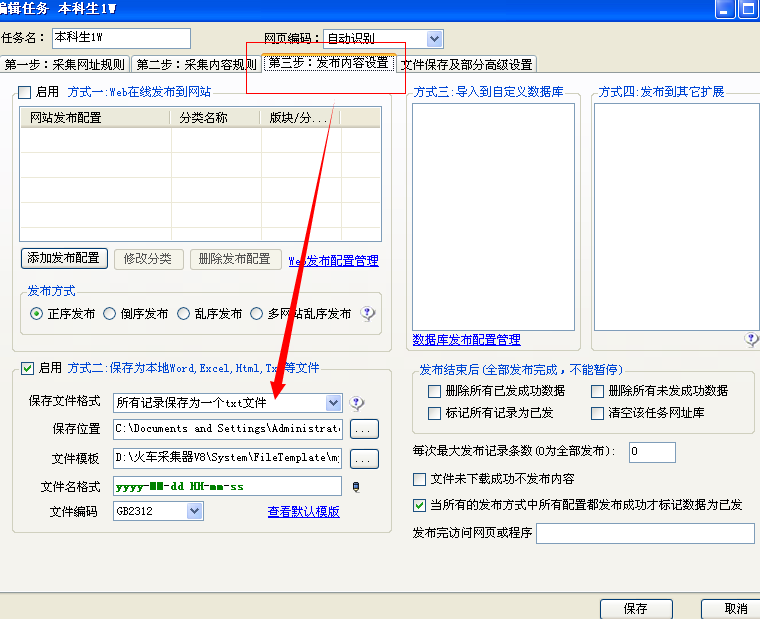The width and height of the screenshot is (760, 619).
Task: Click 删除发布配置 button
Action: [x=236, y=259]
